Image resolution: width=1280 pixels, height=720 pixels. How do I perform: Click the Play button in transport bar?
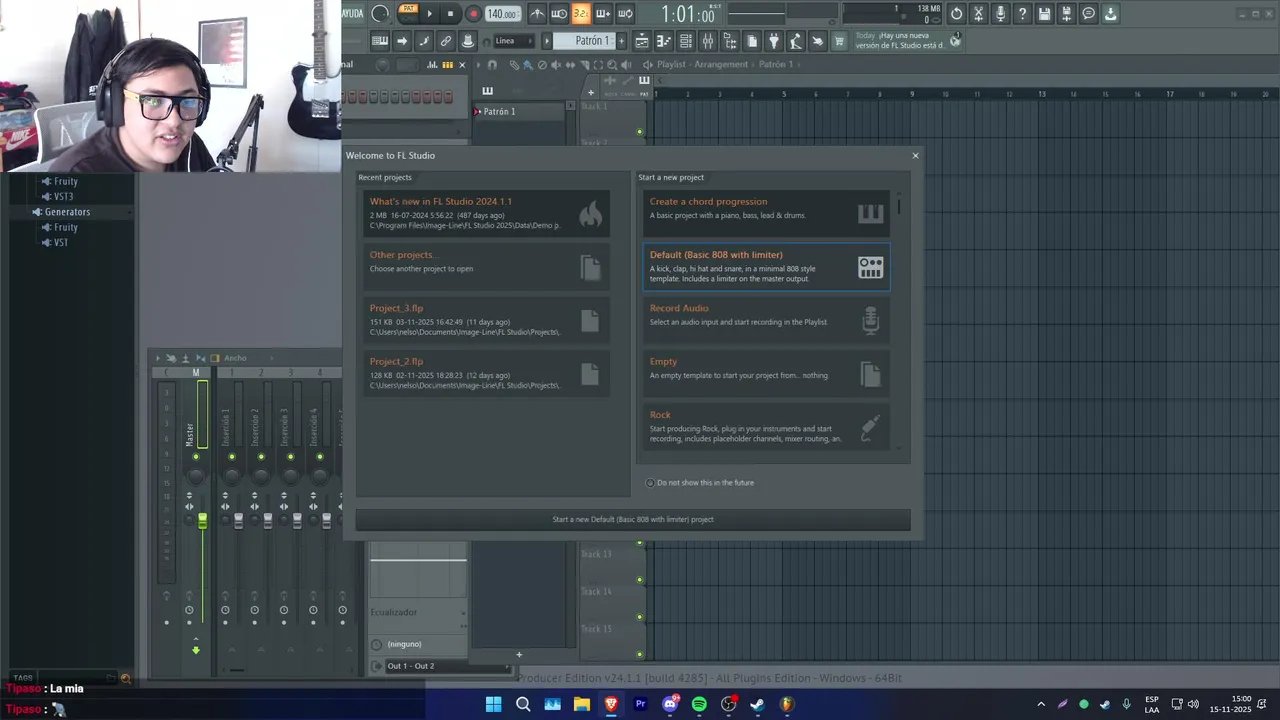430,14
